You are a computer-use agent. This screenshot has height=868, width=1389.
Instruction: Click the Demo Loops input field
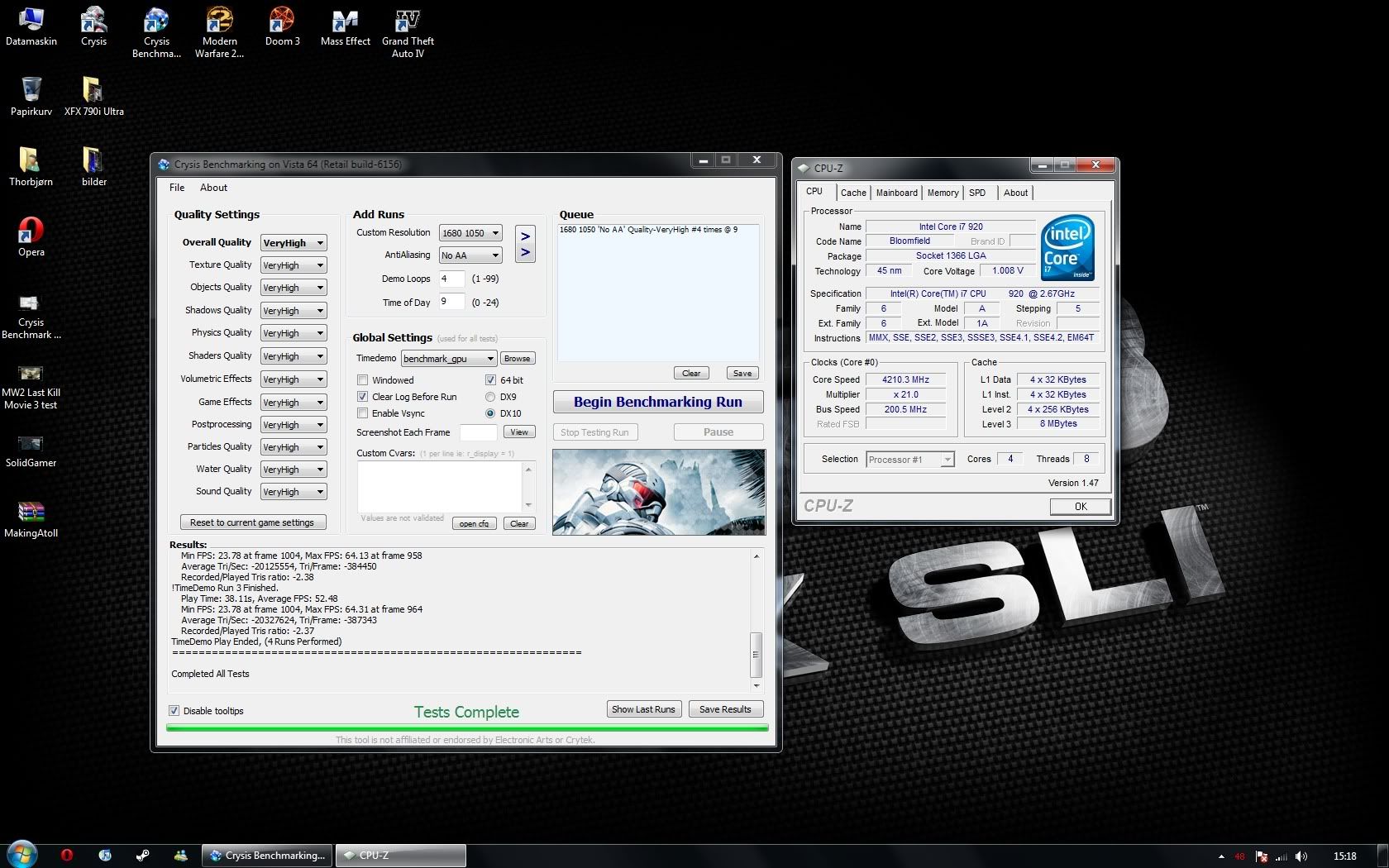coord(451,279)
